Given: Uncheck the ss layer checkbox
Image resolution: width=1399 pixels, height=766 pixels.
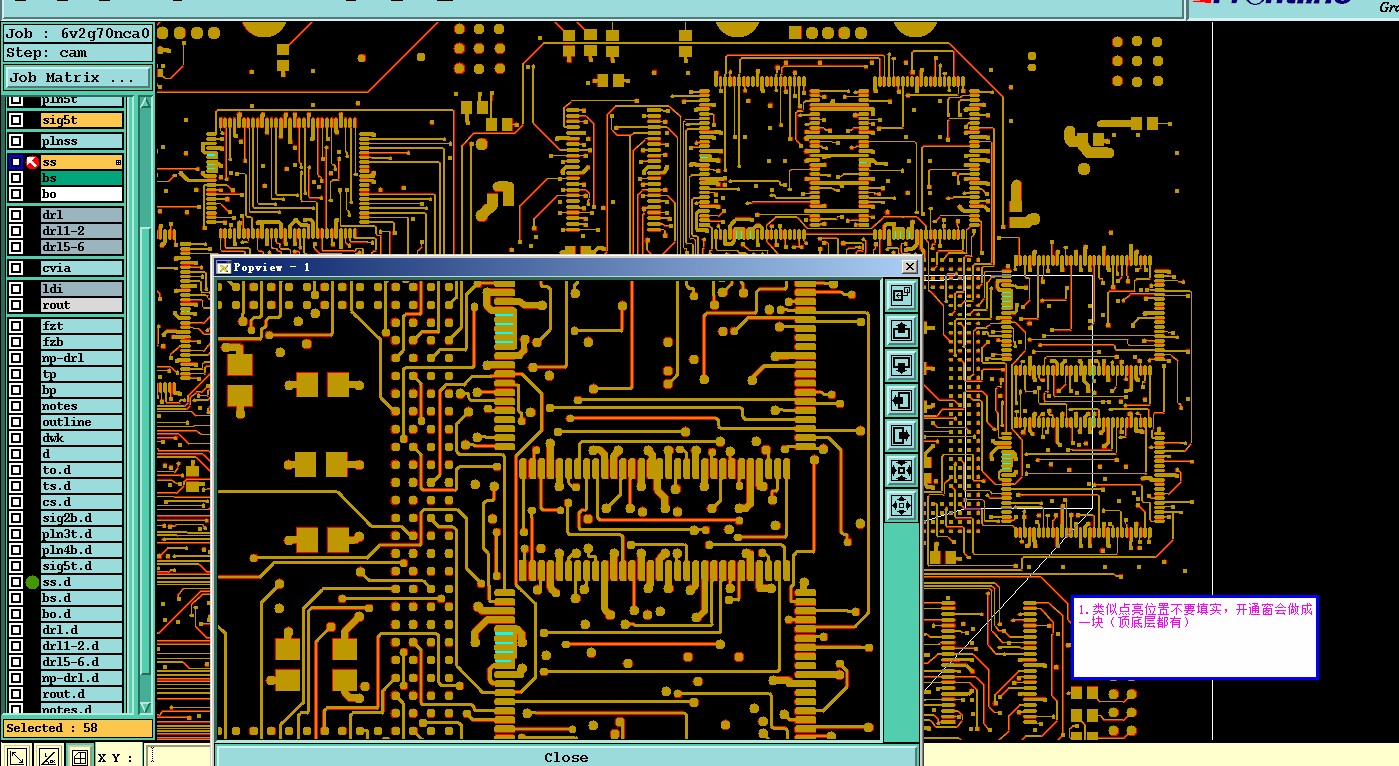Looking at the screenshot, I should (x=16, y=162).
